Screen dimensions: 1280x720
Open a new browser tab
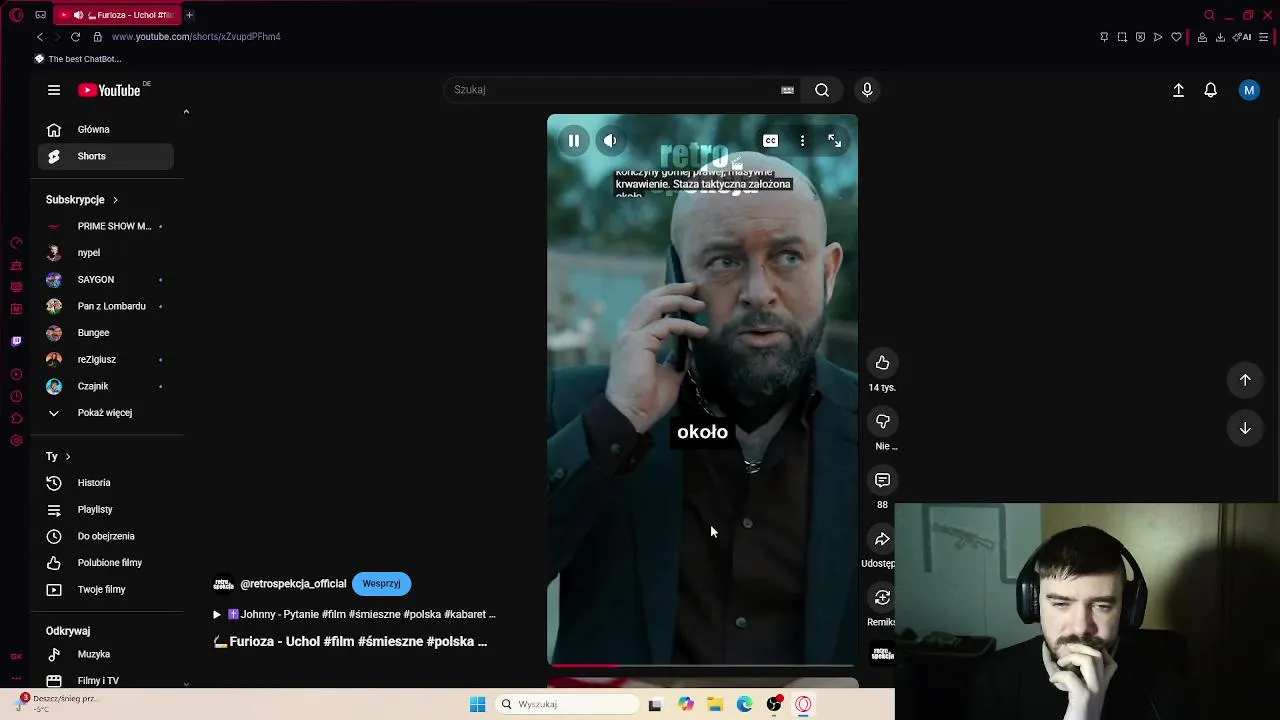(x=189, y=15)
